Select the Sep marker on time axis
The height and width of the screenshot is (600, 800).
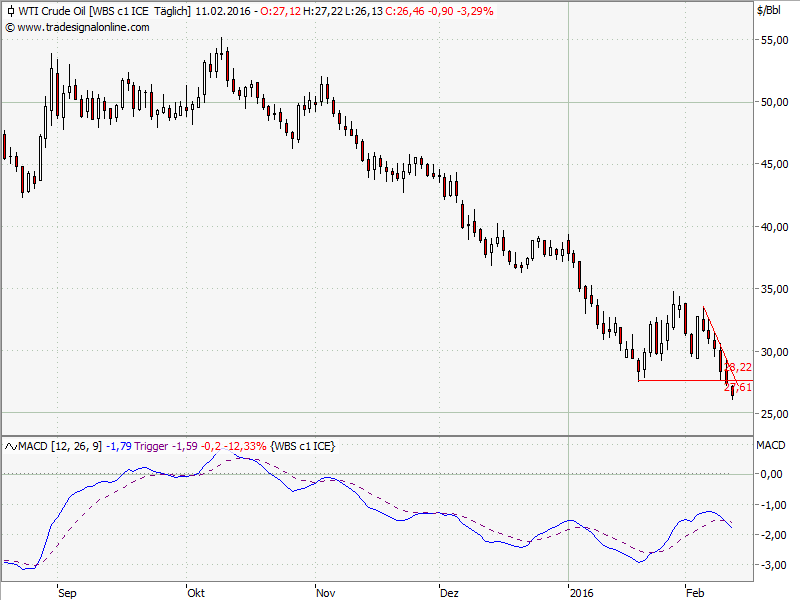point(67,592)
